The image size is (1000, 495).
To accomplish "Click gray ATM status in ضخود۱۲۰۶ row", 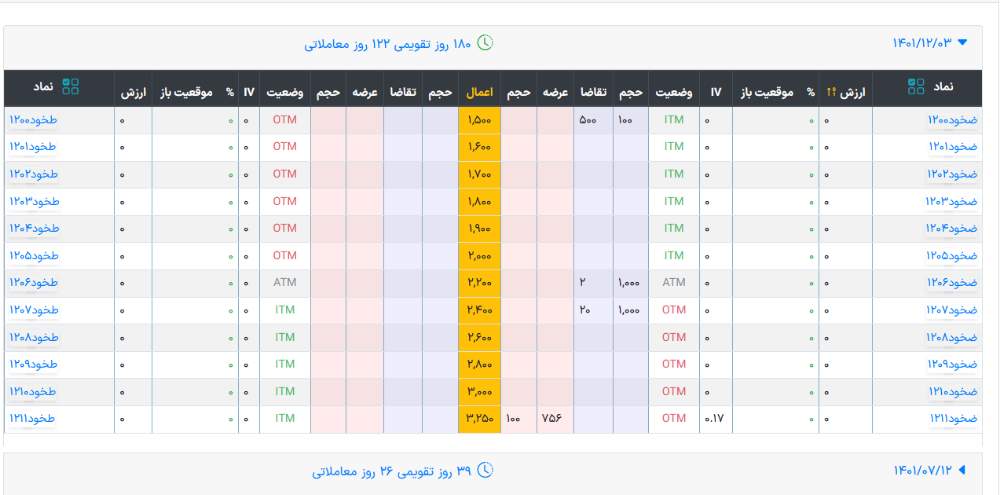I will click(x=673, y=283).
